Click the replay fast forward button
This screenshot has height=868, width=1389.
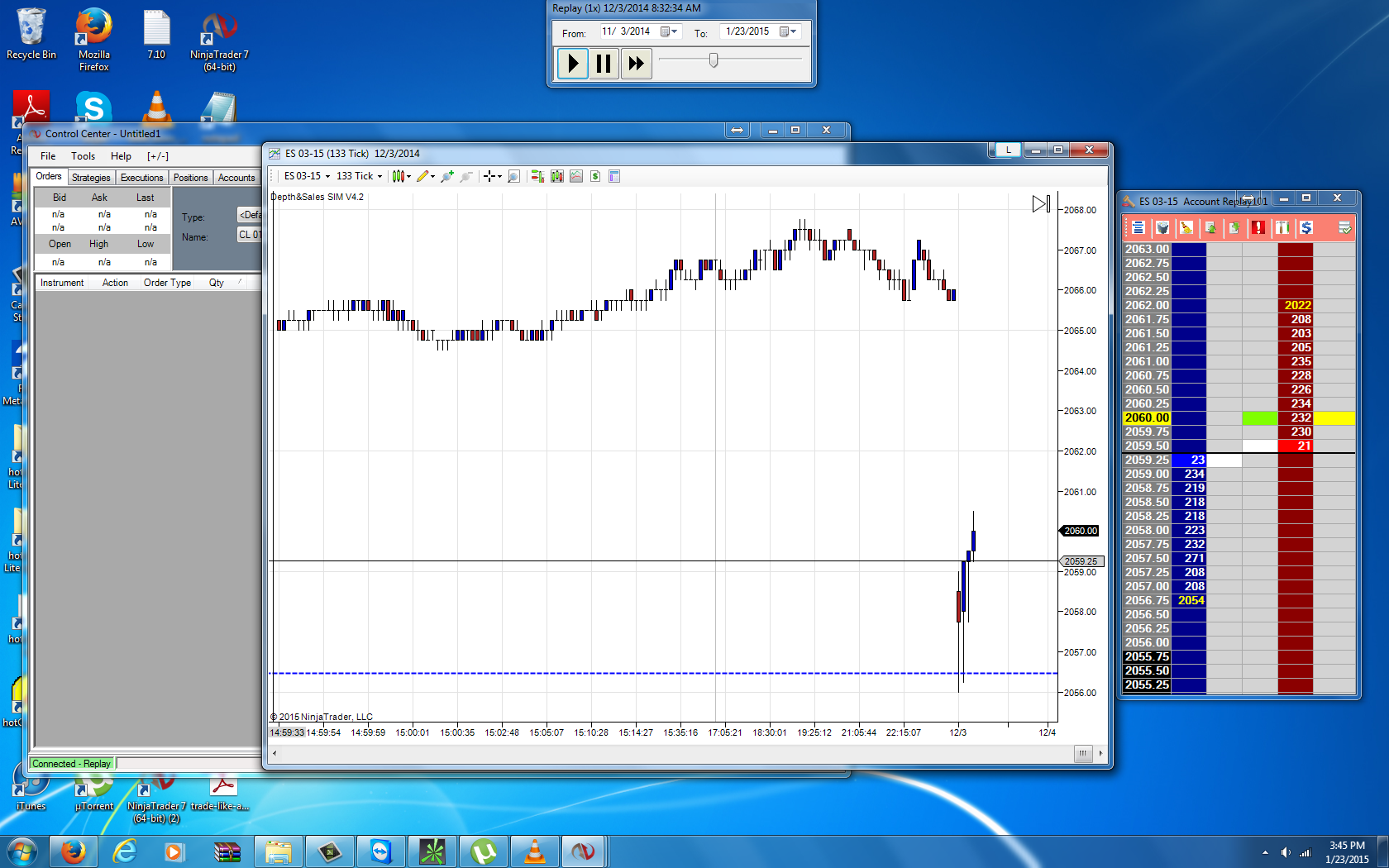[636, 64]
